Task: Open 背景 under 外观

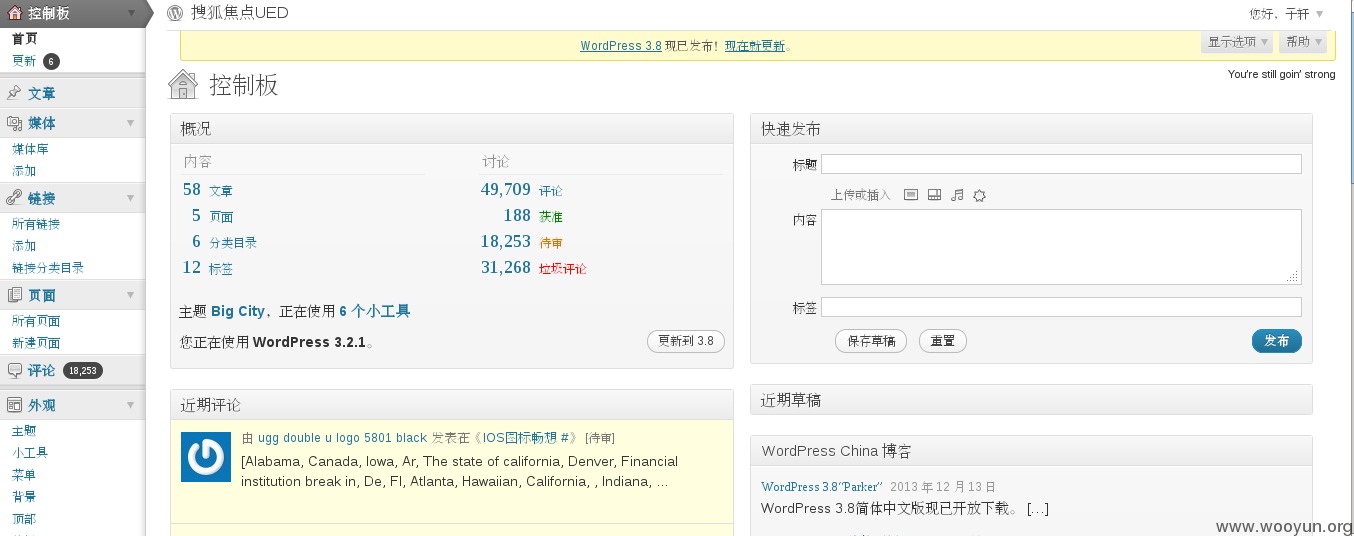Action: [x=24, y=497]
